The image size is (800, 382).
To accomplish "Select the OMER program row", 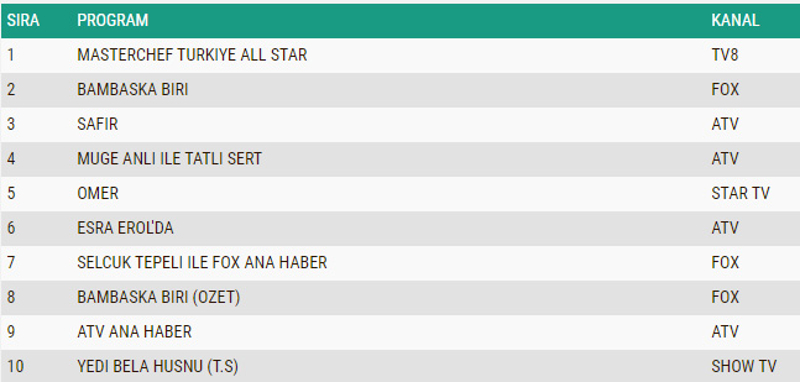I will click(400, 194).
